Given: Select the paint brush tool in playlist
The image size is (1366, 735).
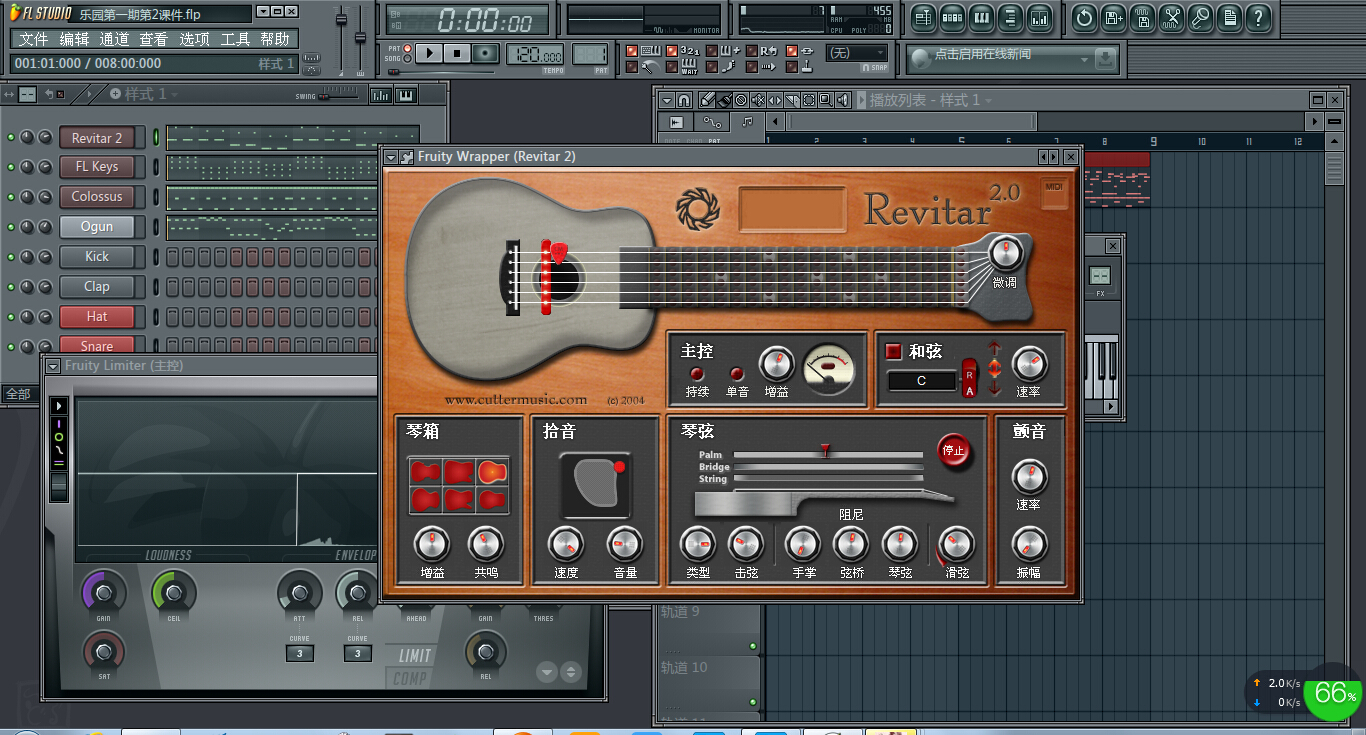Looking at the screenshot, I should (724, 100).
